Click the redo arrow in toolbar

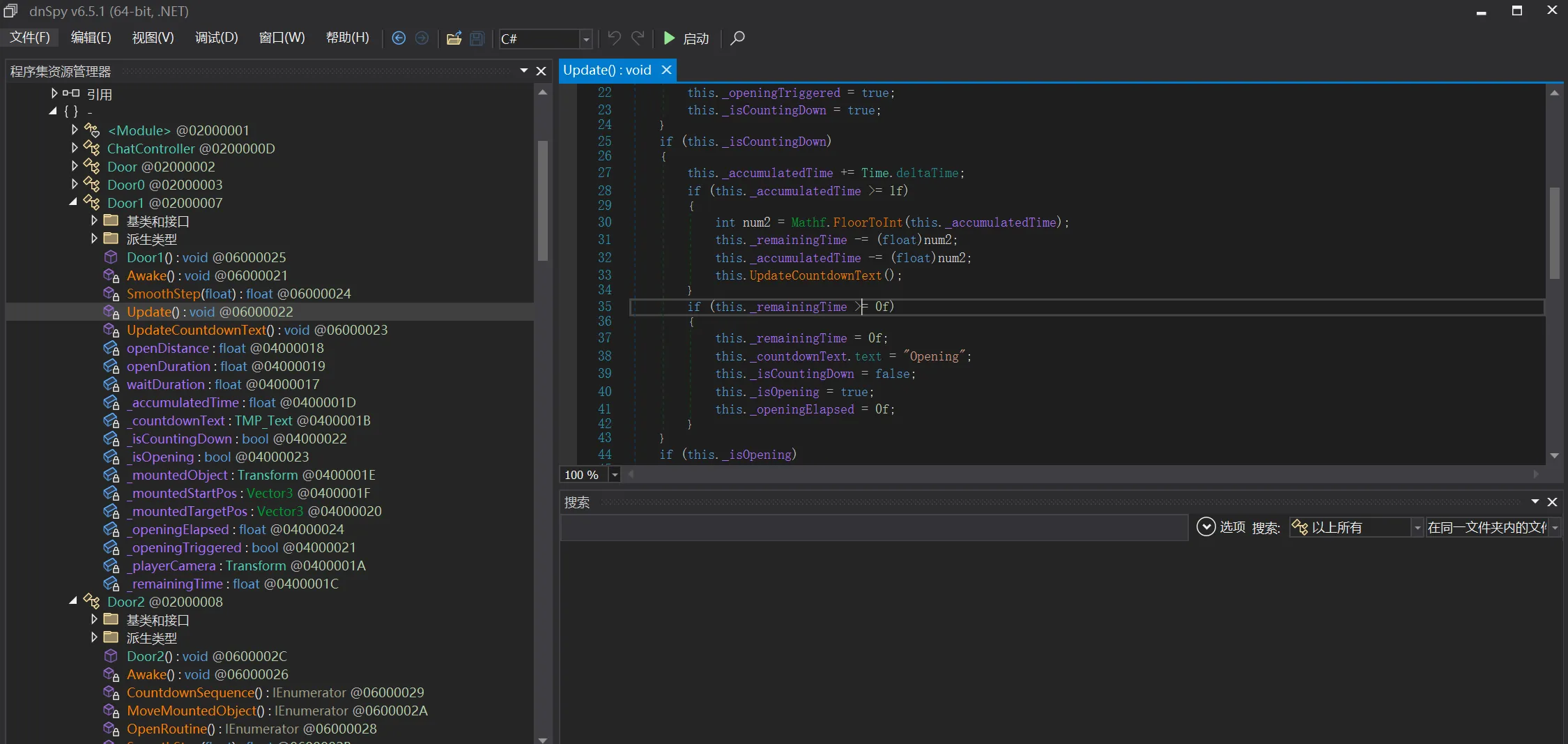(638, 38)
